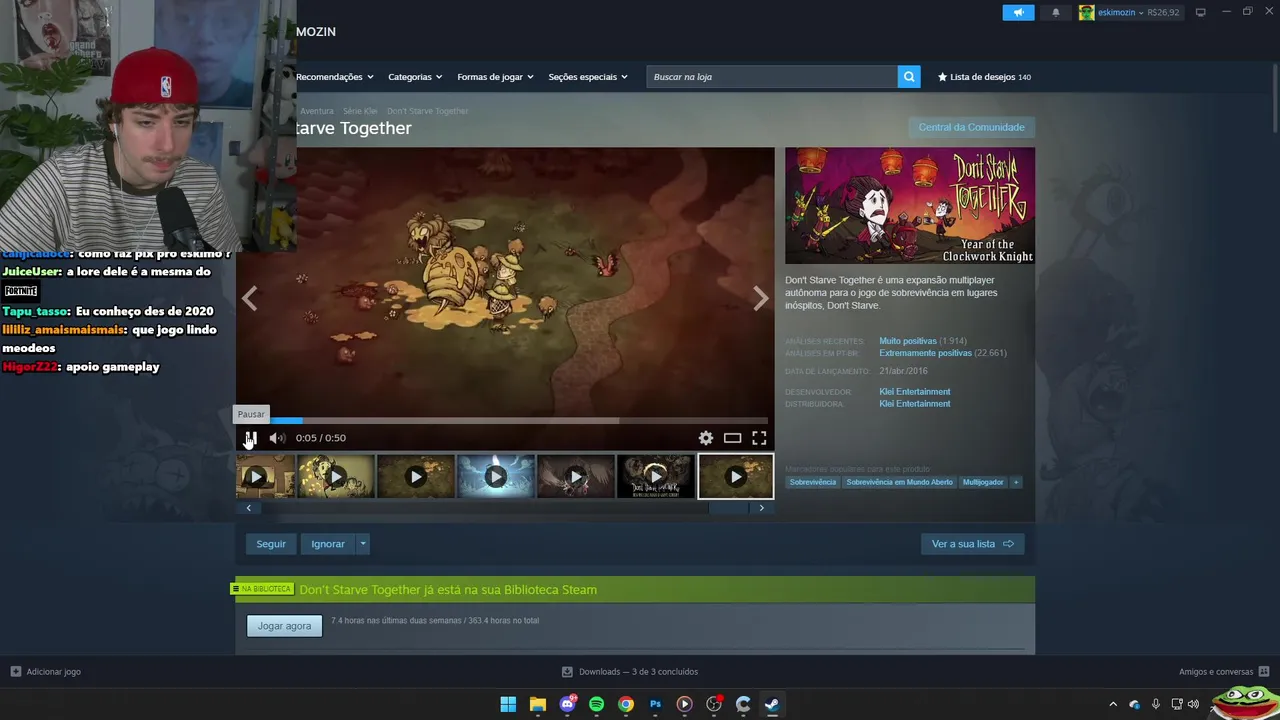Play the third trailer thumbnail
The width and height of the screenshot is (1280, 720).
[416, 477]
